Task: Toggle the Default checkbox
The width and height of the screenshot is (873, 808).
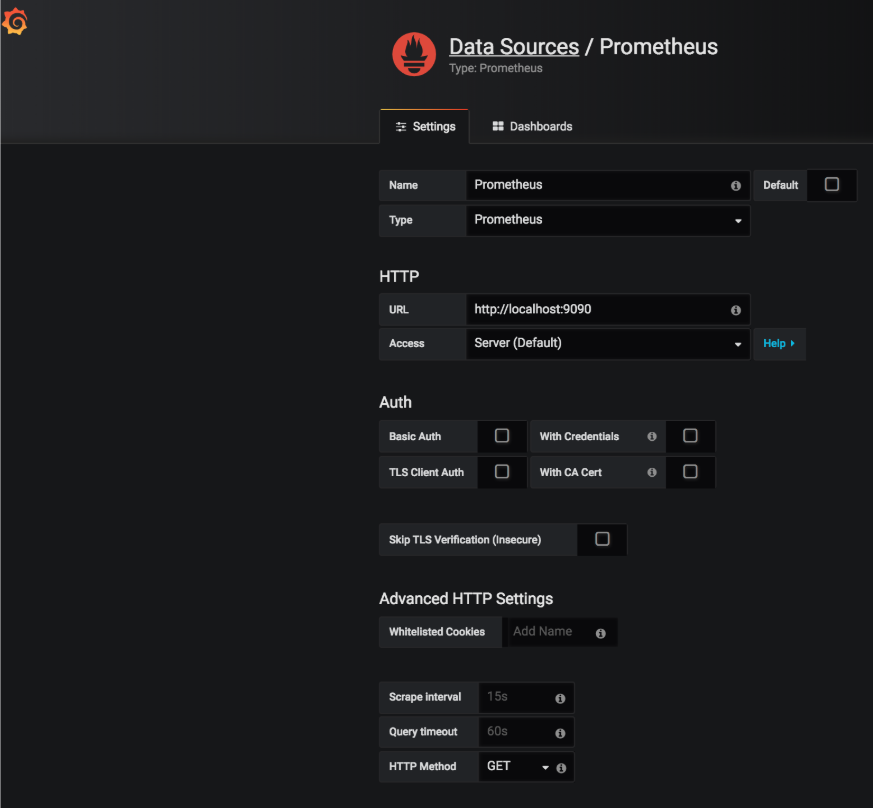Action: tap(831, 185)
